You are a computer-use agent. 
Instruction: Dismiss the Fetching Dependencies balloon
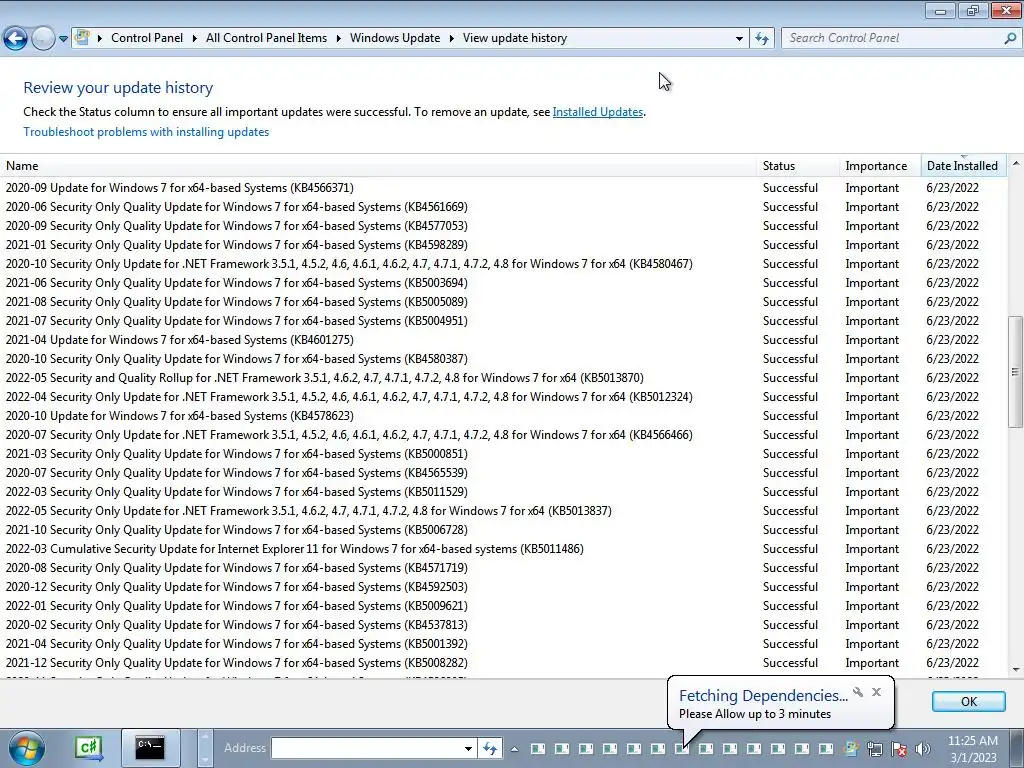click(x=876, y=692)
